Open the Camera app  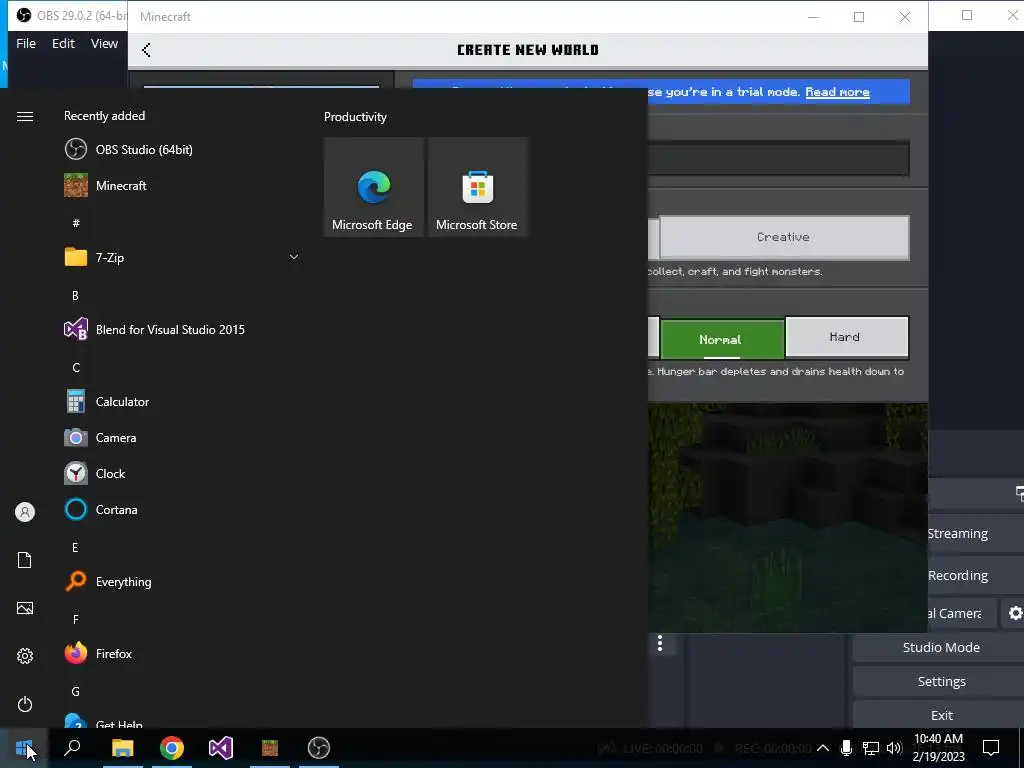pos(183,438)
